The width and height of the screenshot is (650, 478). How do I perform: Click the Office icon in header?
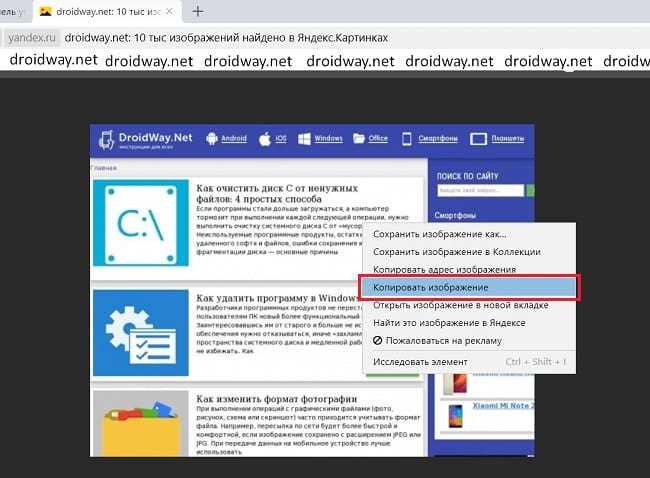tap(358, 139)
